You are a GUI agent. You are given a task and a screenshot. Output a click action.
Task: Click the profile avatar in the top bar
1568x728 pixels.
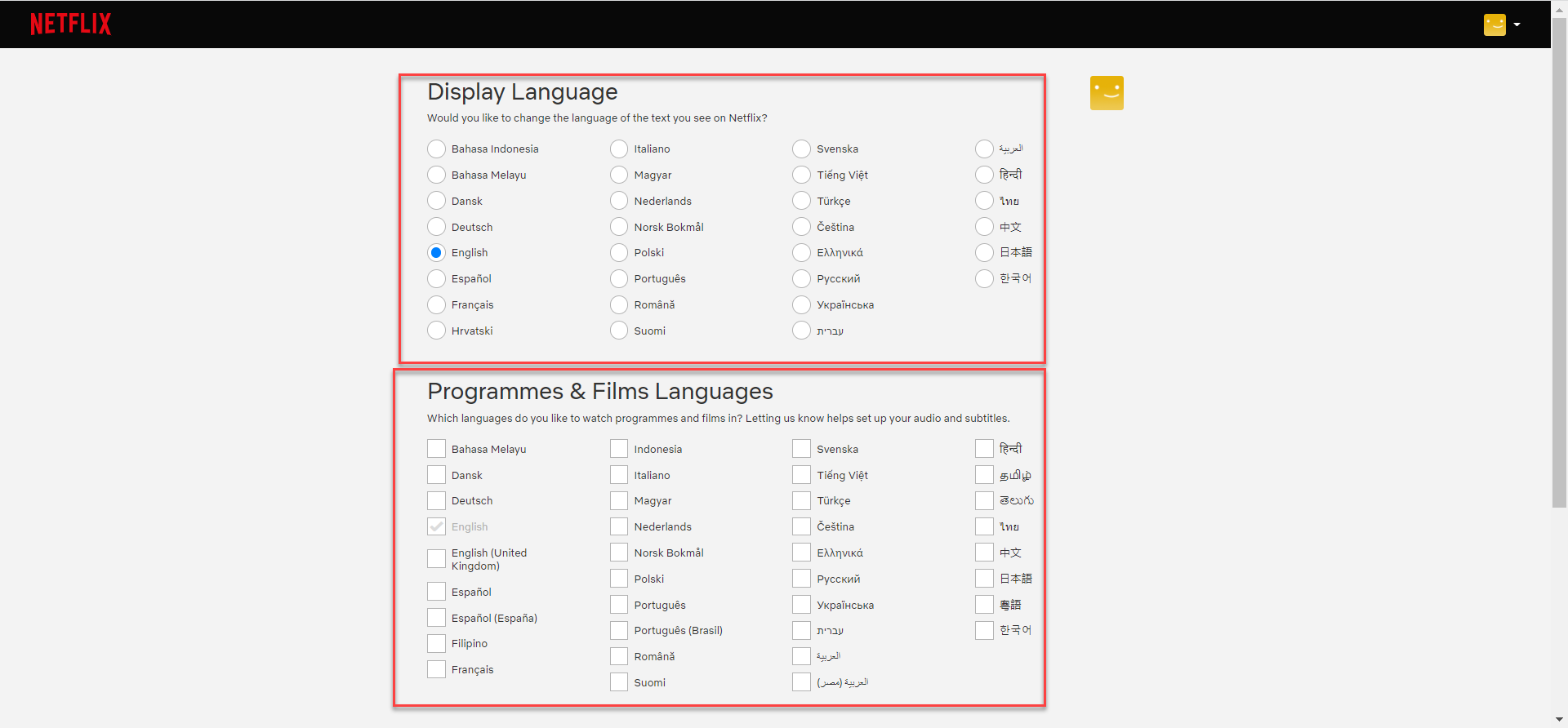1494,24
